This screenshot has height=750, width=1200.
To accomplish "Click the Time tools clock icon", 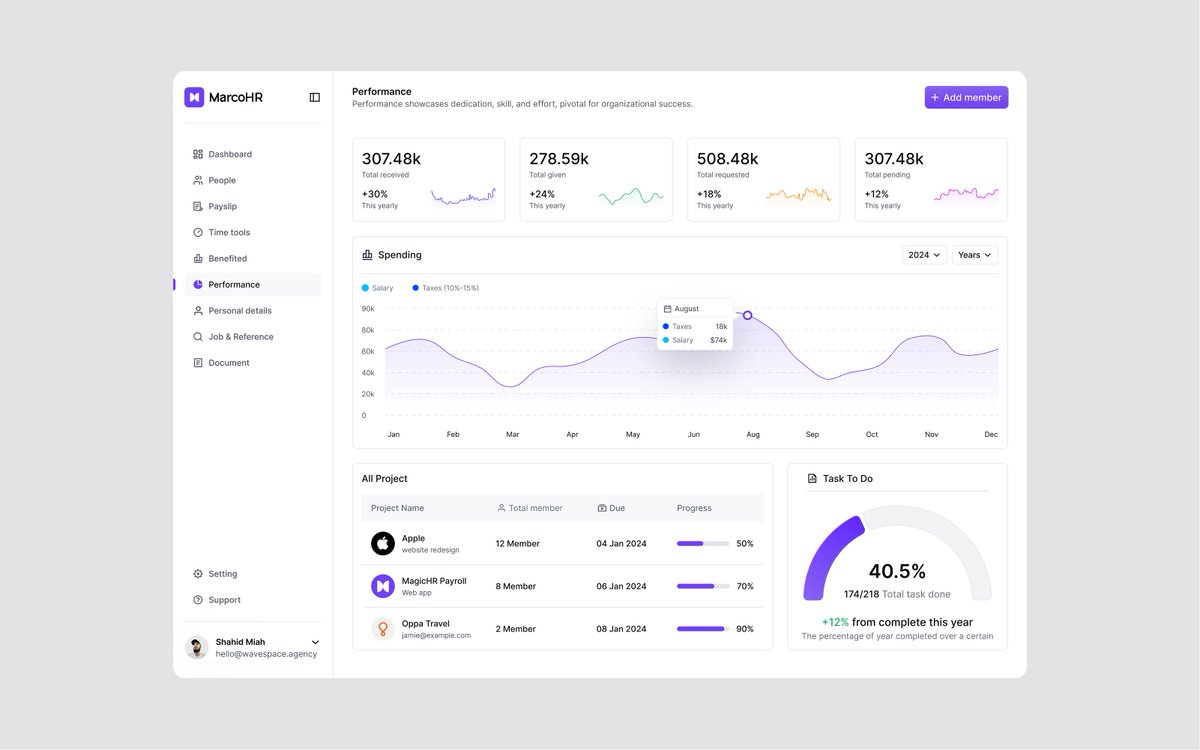I will point(198,232).
